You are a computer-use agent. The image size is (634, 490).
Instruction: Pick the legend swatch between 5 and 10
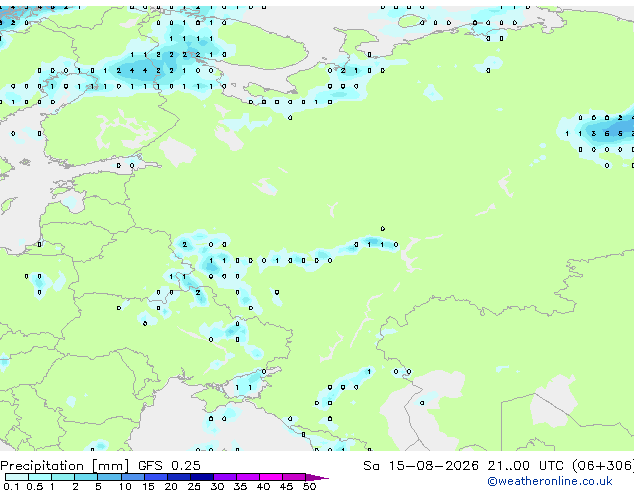pyautogui.click(x=109, y=477)
